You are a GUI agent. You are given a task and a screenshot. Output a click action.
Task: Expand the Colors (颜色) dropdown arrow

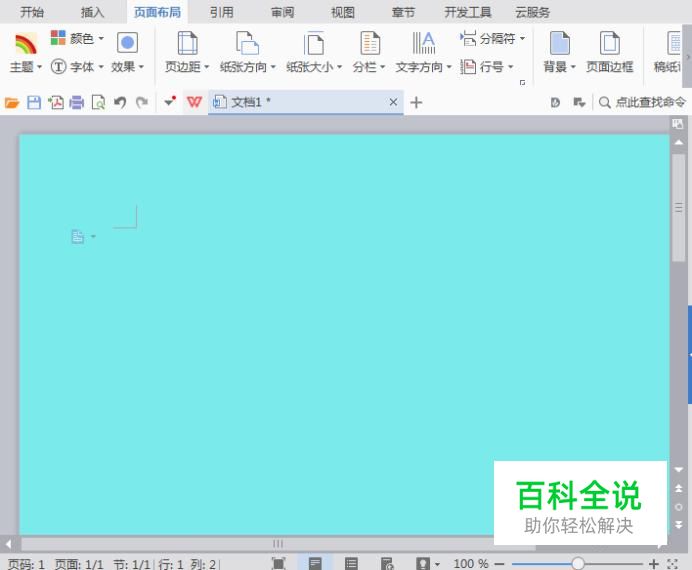click(101, 38)
